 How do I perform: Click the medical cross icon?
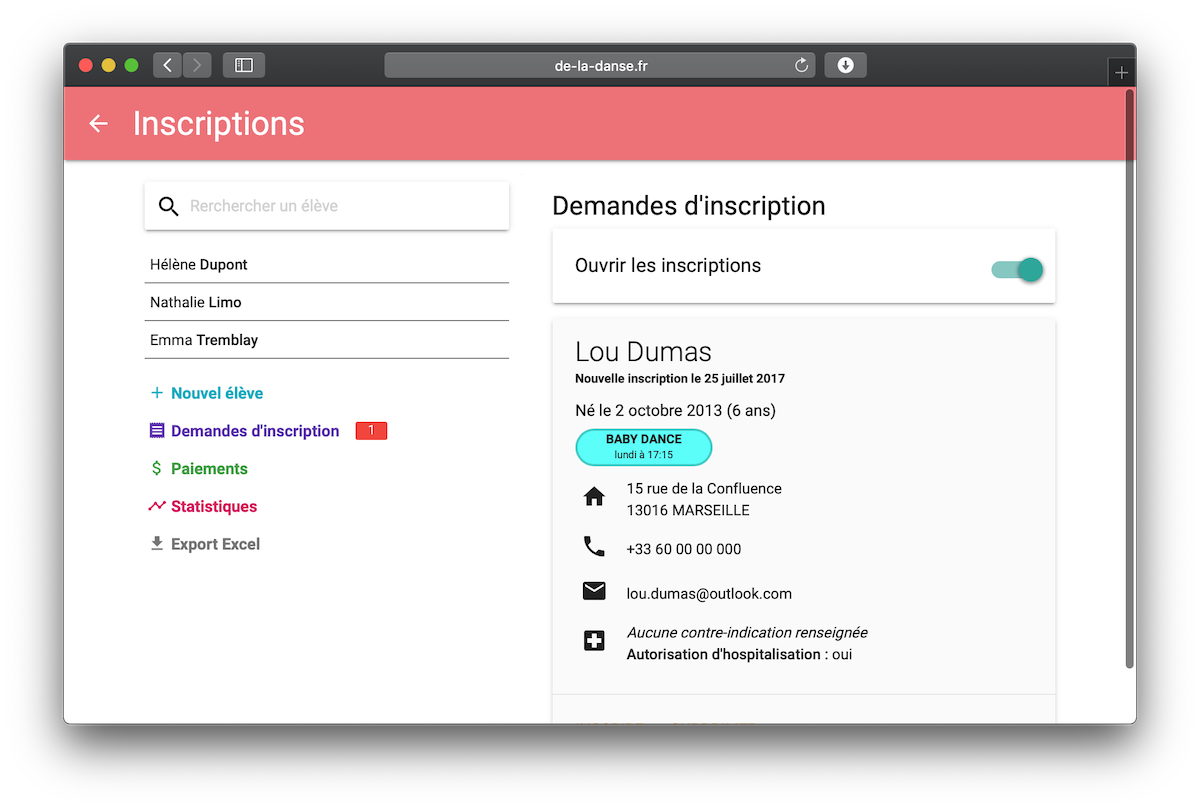click(594, 642)
